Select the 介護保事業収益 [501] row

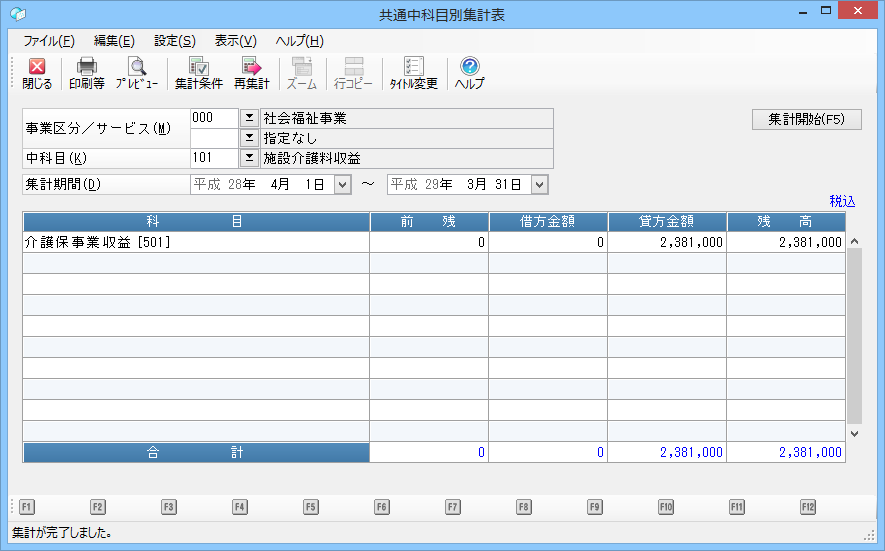tap(196, 242)
